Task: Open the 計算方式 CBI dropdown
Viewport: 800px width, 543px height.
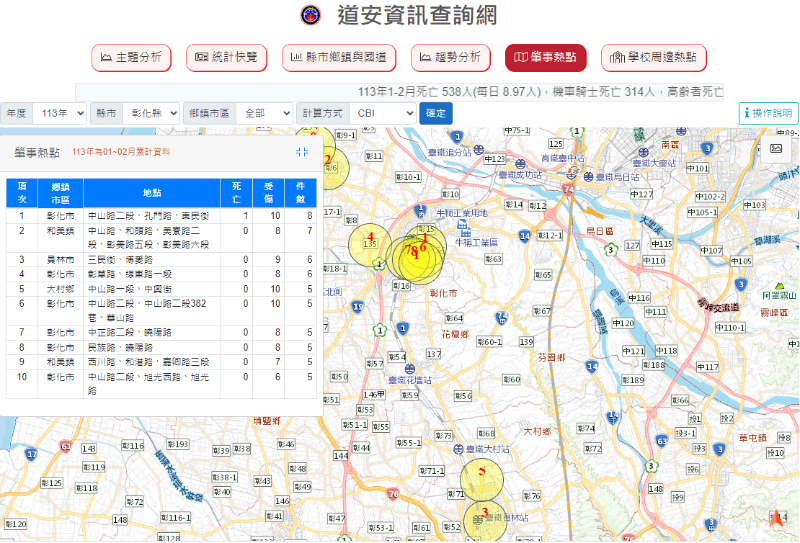Action: (381, 114)
